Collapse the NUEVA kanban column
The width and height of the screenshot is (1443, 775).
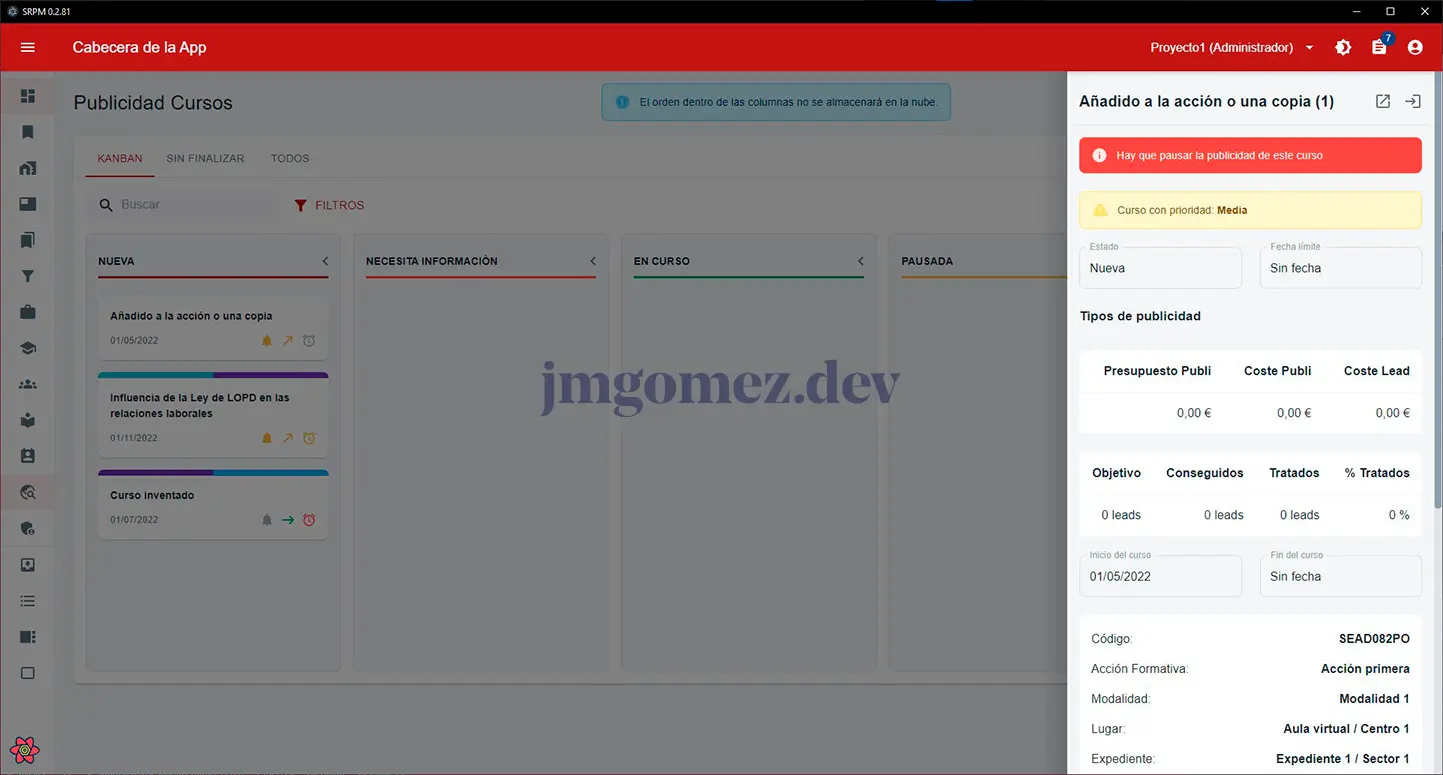point(325,261)
